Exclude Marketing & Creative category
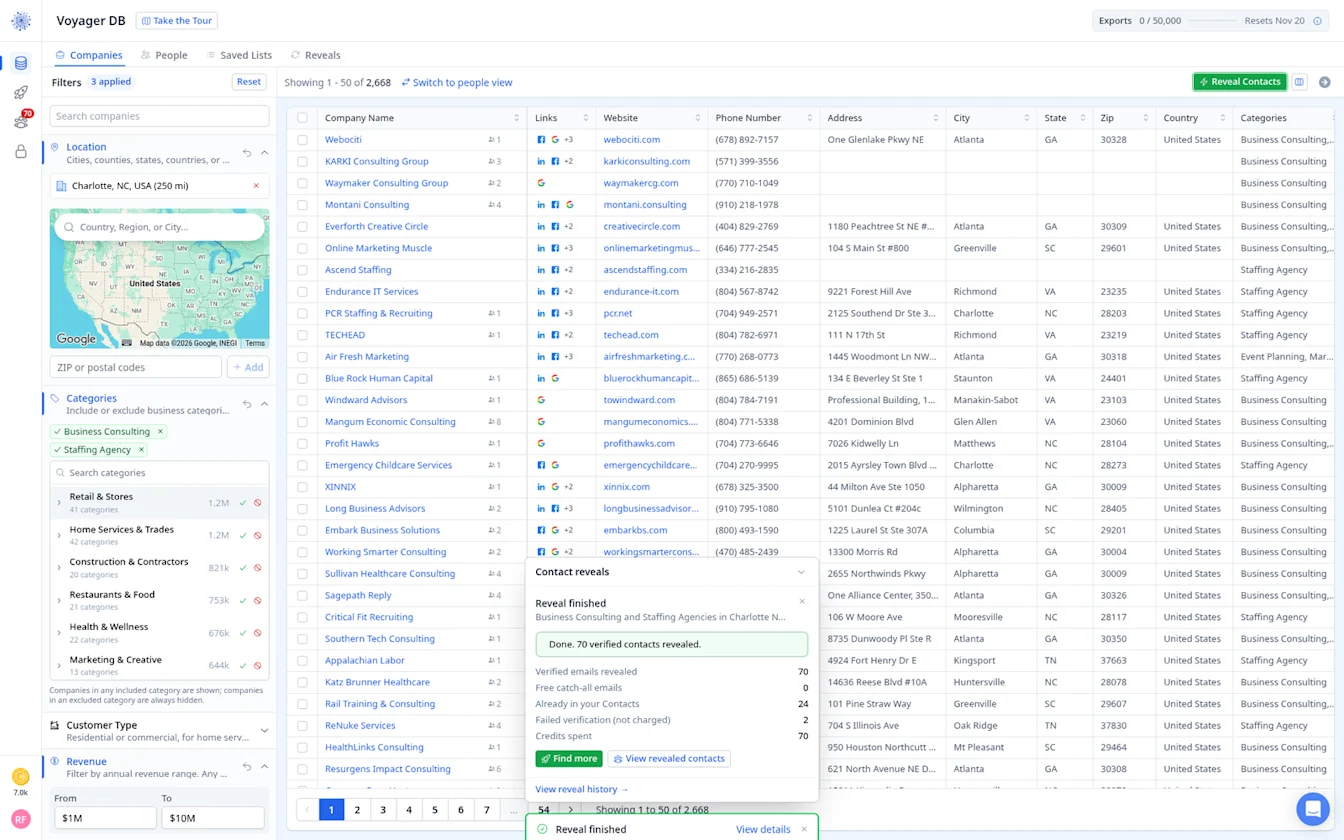Viewport: 1344px width, 840px height. pos(258,665)
